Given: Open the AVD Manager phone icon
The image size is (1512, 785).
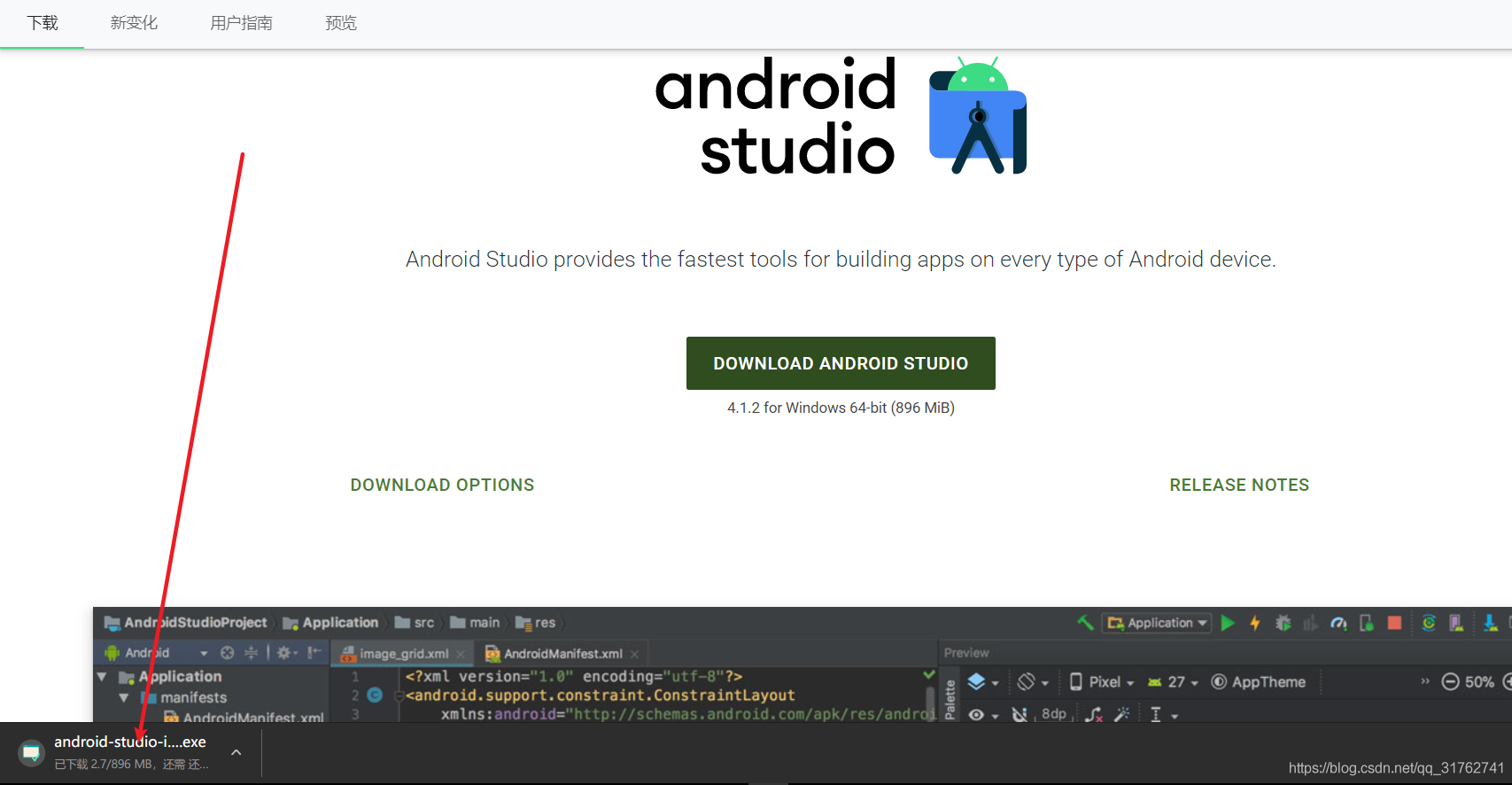Looking at the screenshot, I should pyautogui.click(x=1456, y=623).
